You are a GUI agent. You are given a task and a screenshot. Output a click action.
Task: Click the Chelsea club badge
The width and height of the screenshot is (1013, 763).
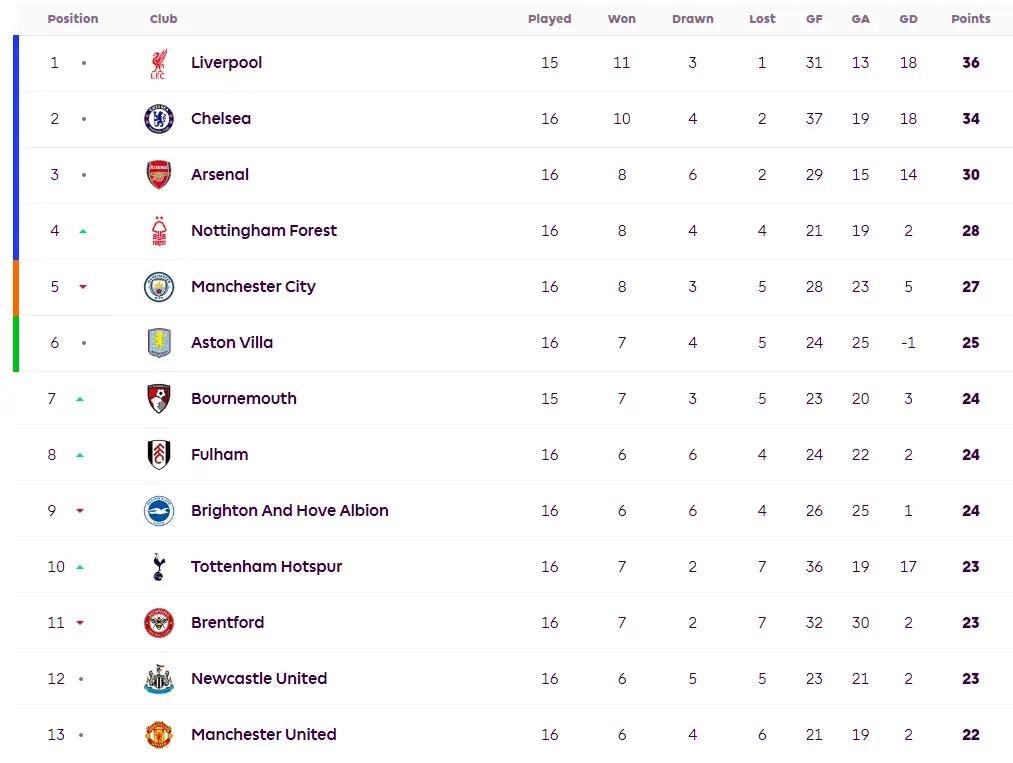click(x=158, y=119)
